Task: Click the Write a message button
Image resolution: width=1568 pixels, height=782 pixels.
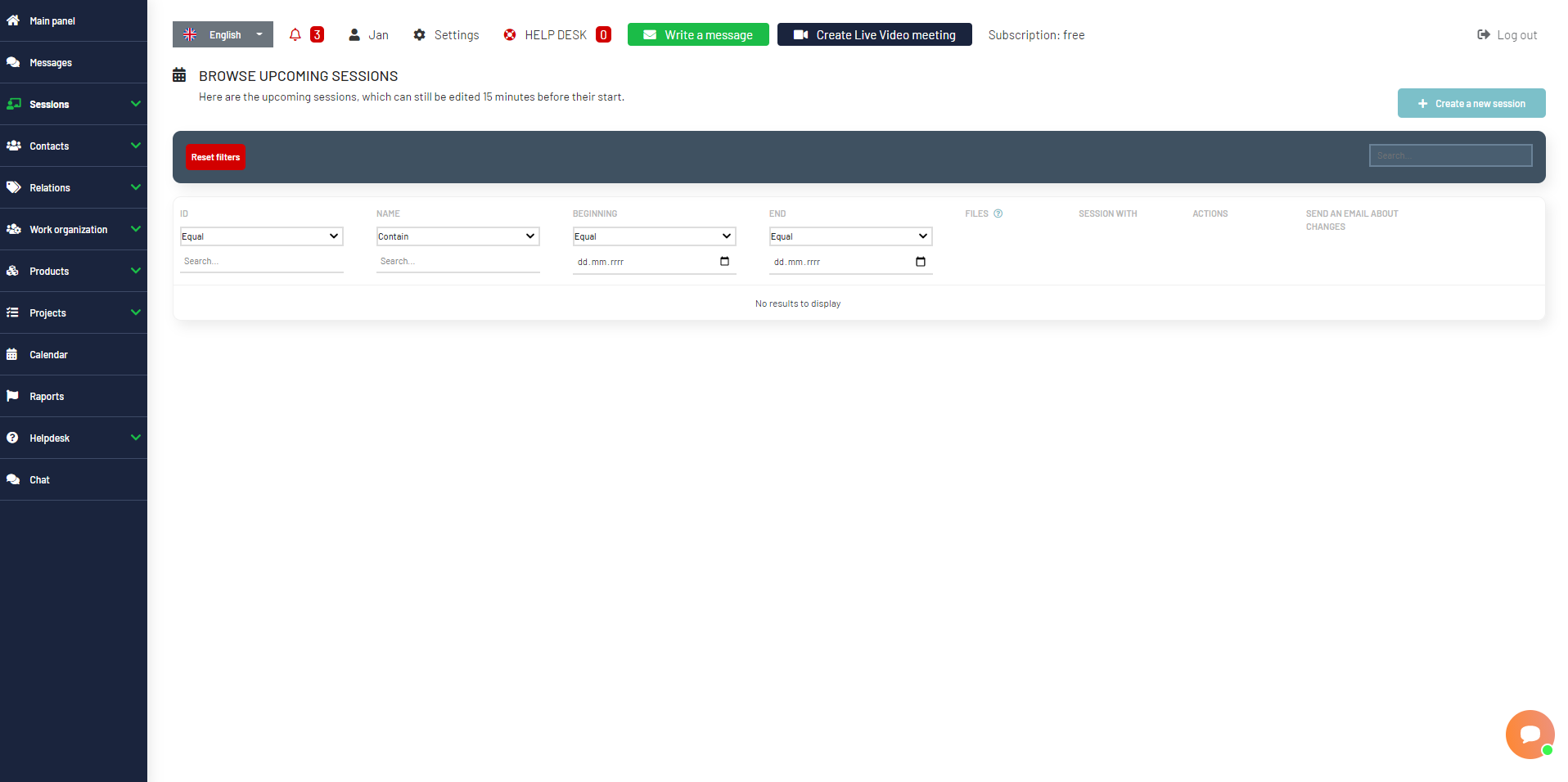Action: click(x=697, y=34)
